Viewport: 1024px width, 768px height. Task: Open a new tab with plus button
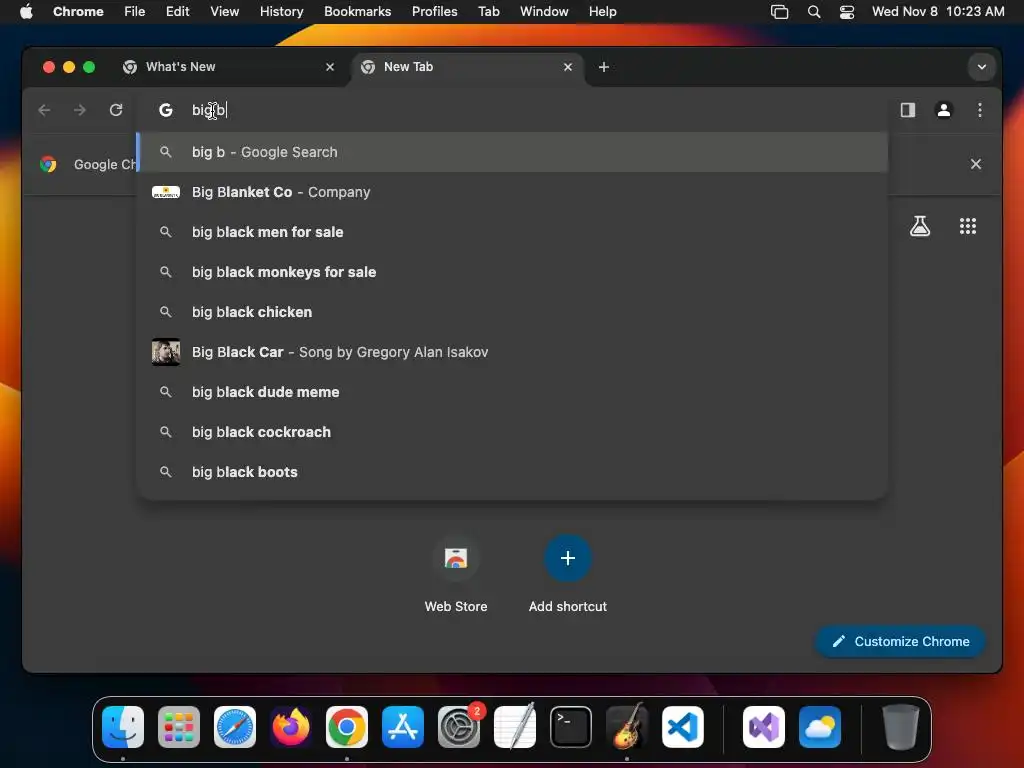(x=604, y=67)
